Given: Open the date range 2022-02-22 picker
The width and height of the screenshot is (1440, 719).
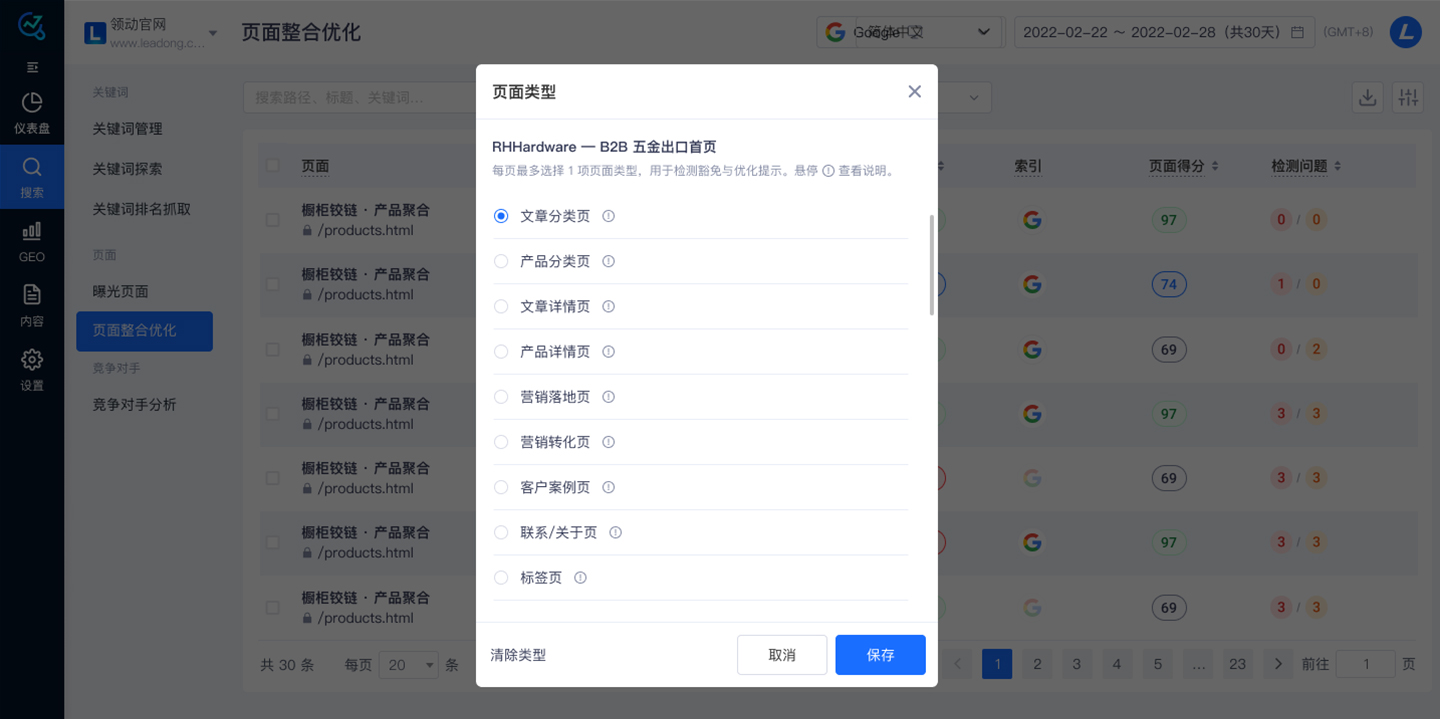Looking at the screenshot, I should pyautogui.click(x=1165, y=32).
